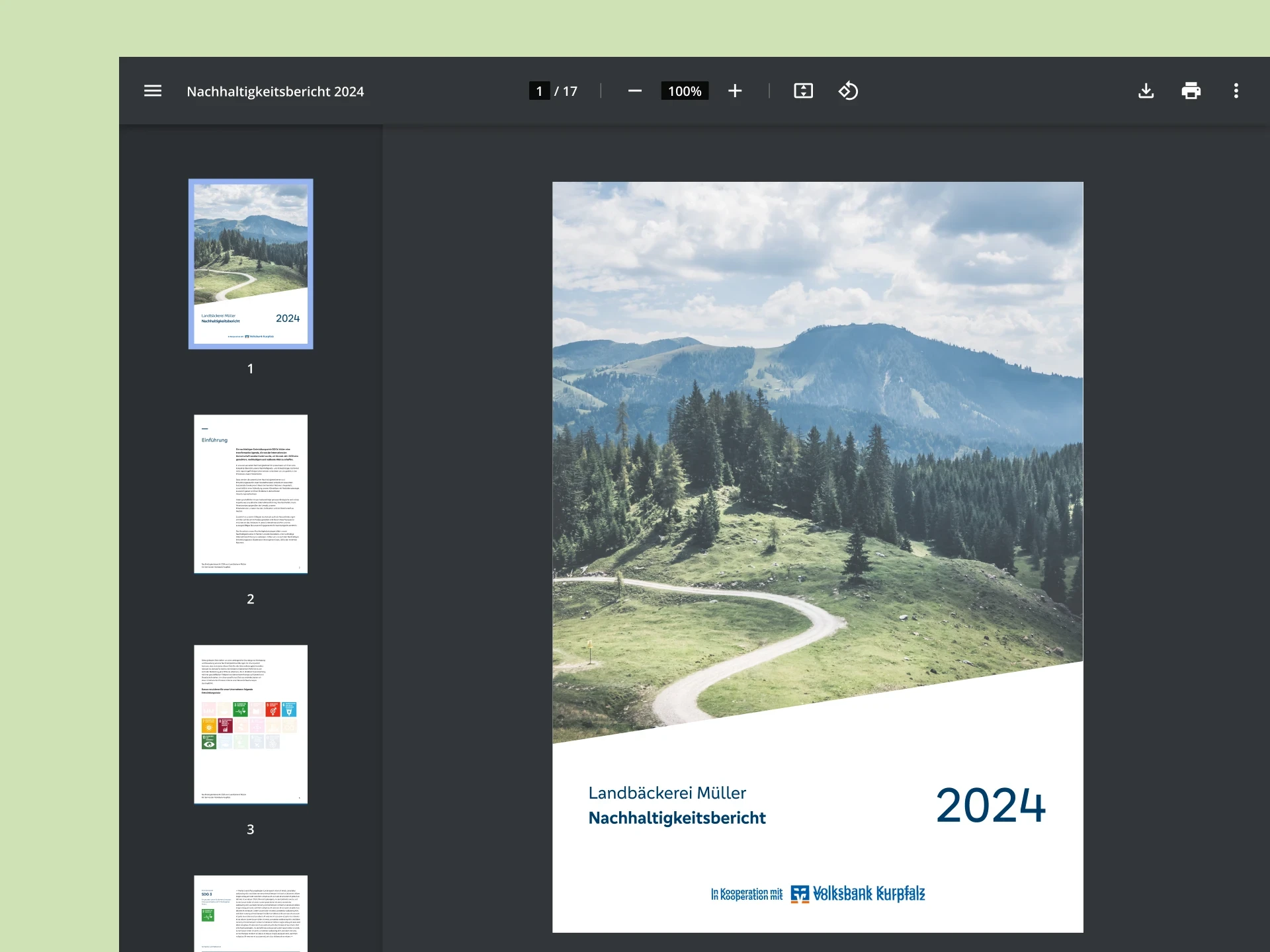1270x952 pixels.
Task: Print the document
Action: click(1191, 91)
